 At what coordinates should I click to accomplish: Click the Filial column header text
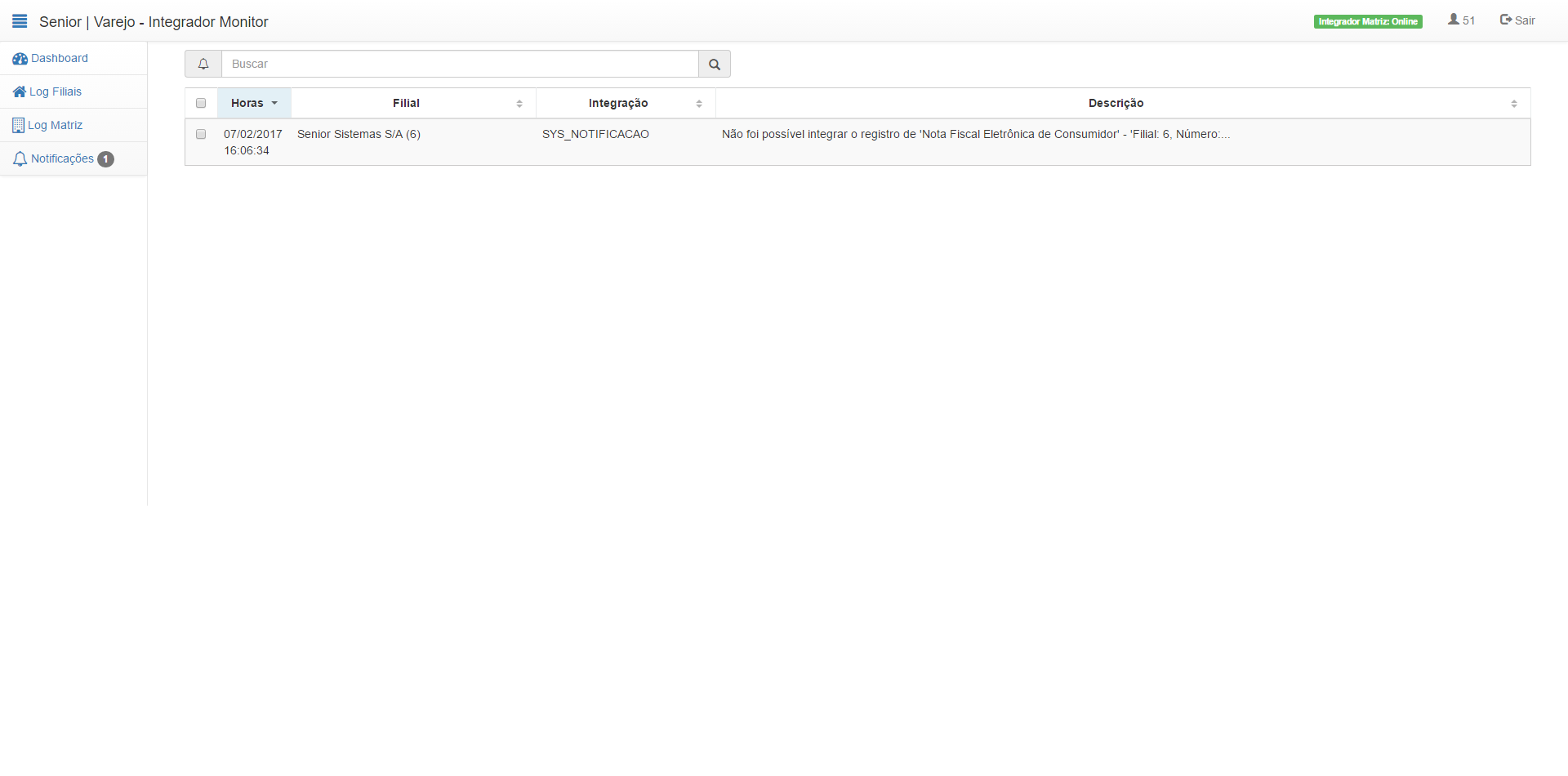406,103
